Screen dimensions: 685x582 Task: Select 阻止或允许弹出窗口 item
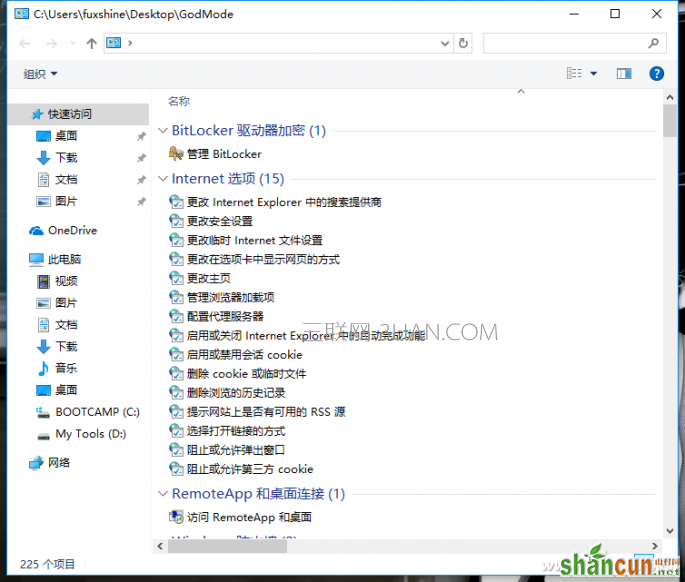click(x=236, y=450)
